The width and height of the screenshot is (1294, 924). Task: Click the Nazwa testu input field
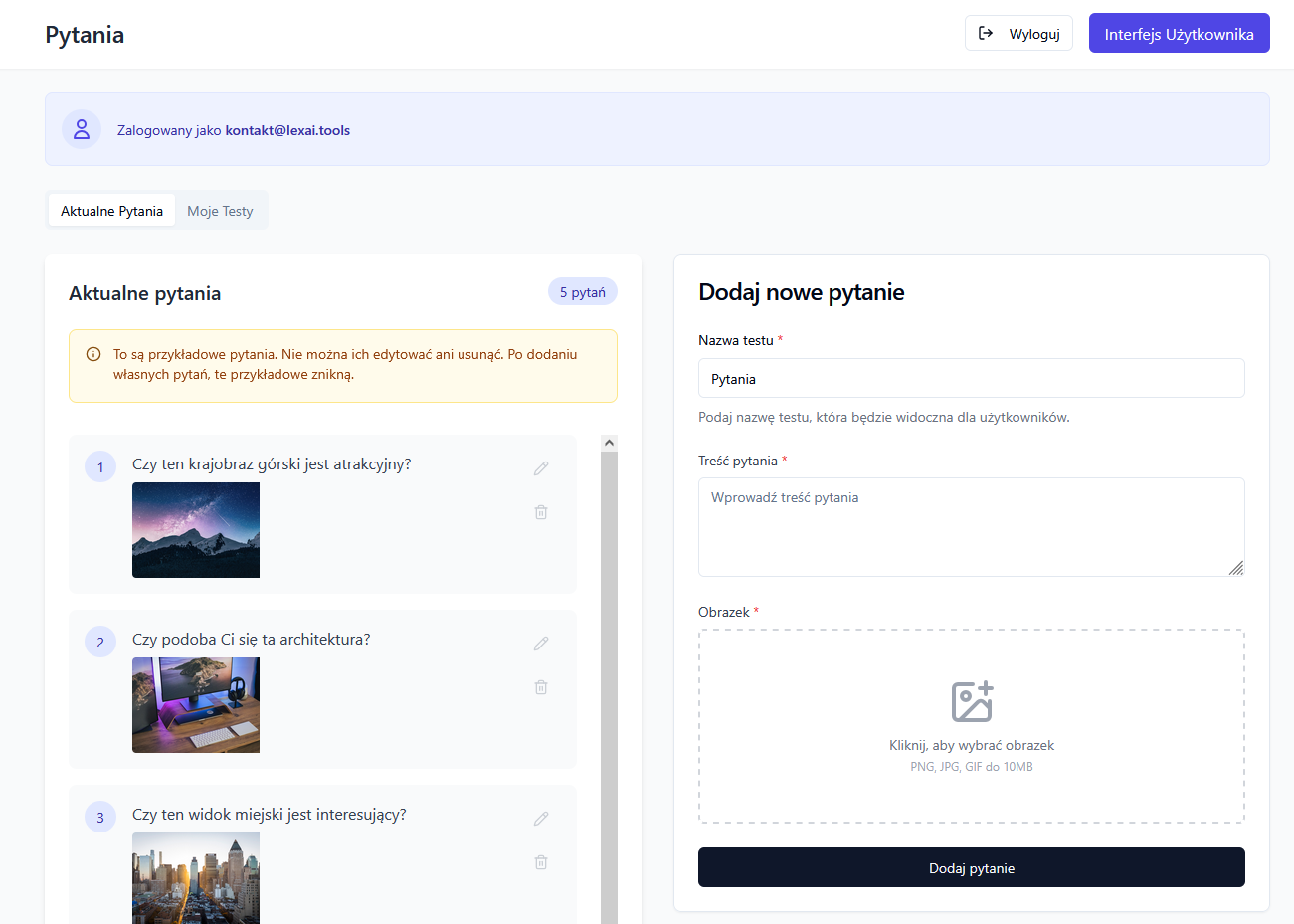tap(971, 379)
